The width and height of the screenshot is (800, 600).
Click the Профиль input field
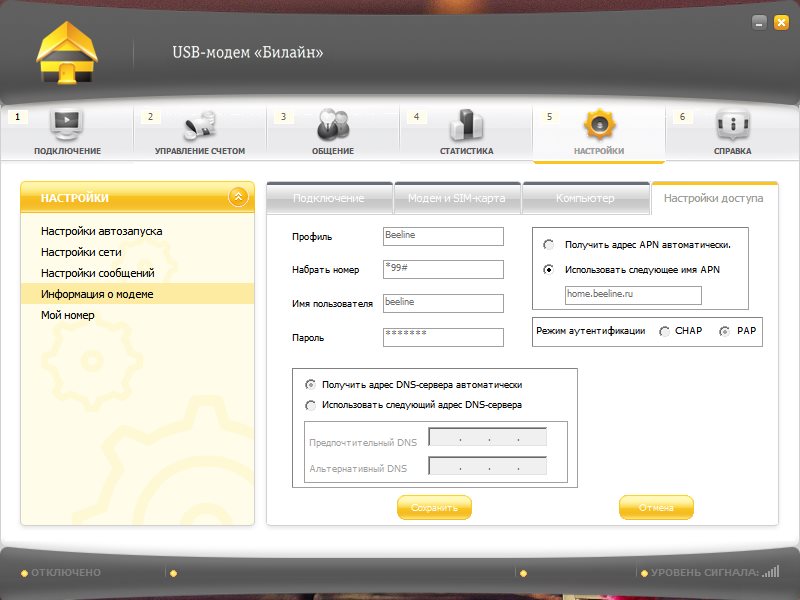click(x=443, y=236)
